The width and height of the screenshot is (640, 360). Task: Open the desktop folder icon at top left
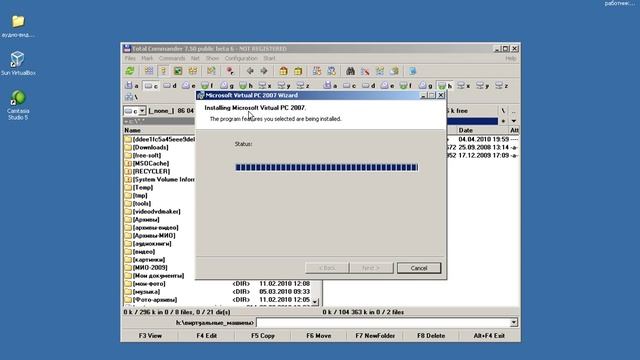pyautogui.click(x=18, y=26)
